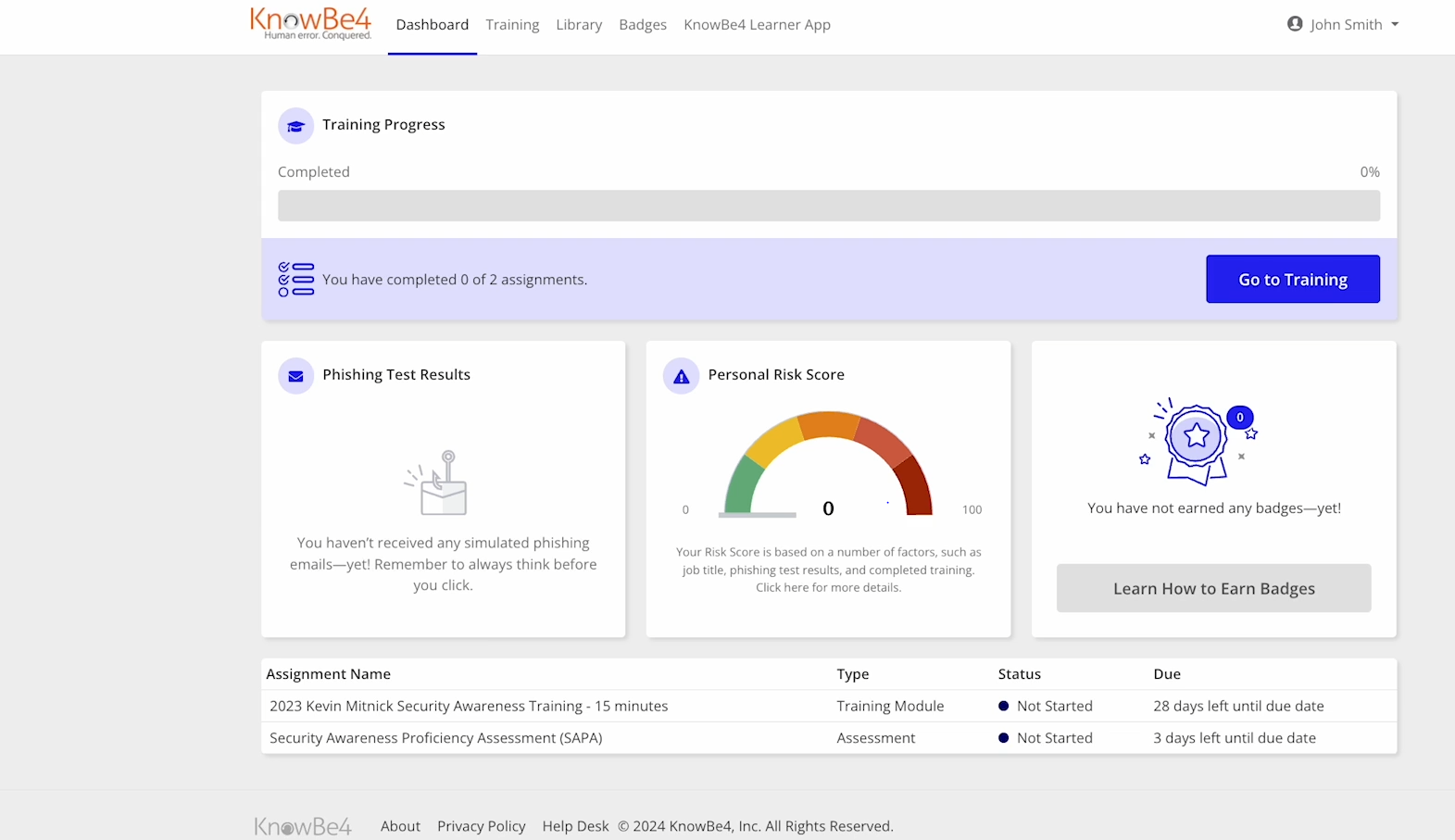The height and width of the screenshot is (840, 1455).
Task: Switch to the Training tab
Action: pyautogui.click(x=512, y=25)
